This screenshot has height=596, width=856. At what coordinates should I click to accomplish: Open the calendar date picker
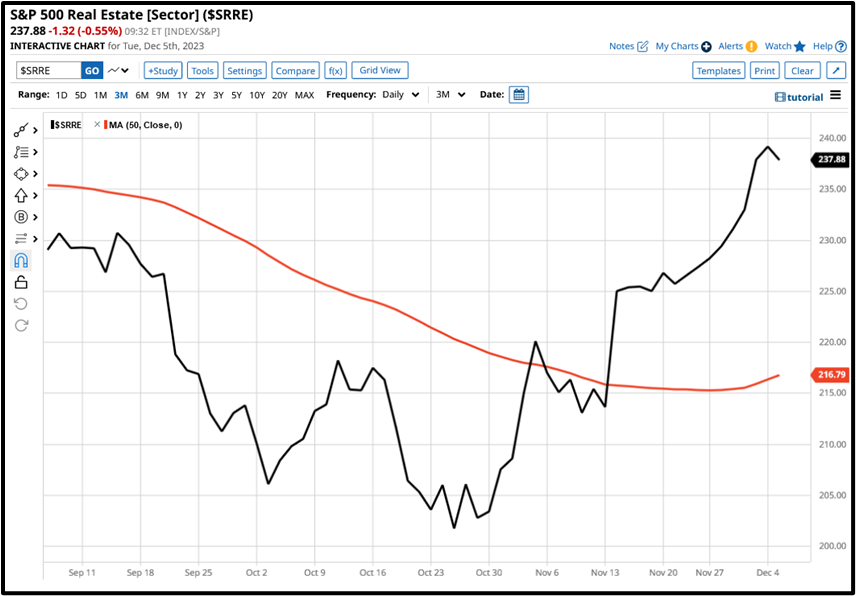(x=518, y=94)
